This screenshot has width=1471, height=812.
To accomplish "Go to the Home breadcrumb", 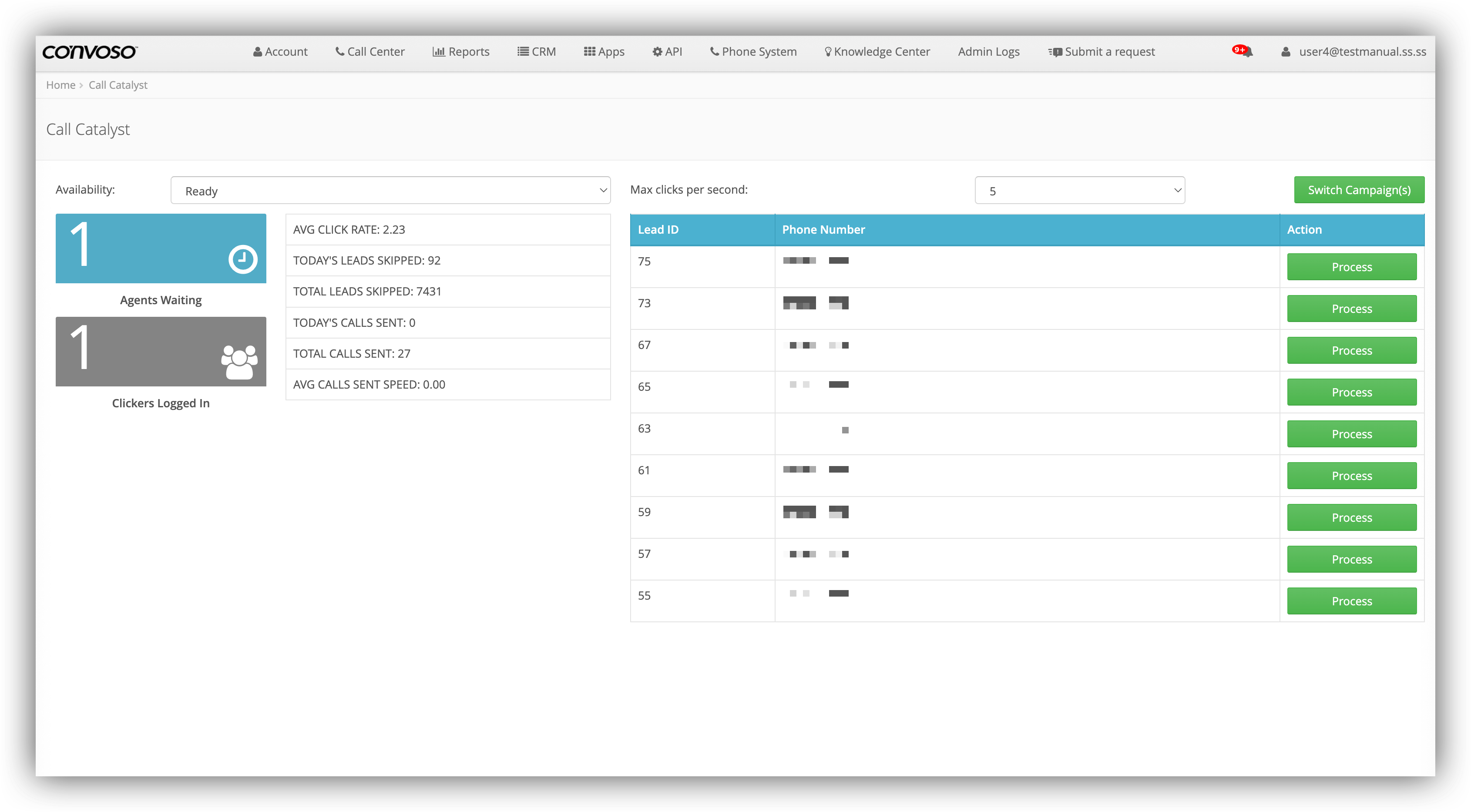I will coord(60,85).
